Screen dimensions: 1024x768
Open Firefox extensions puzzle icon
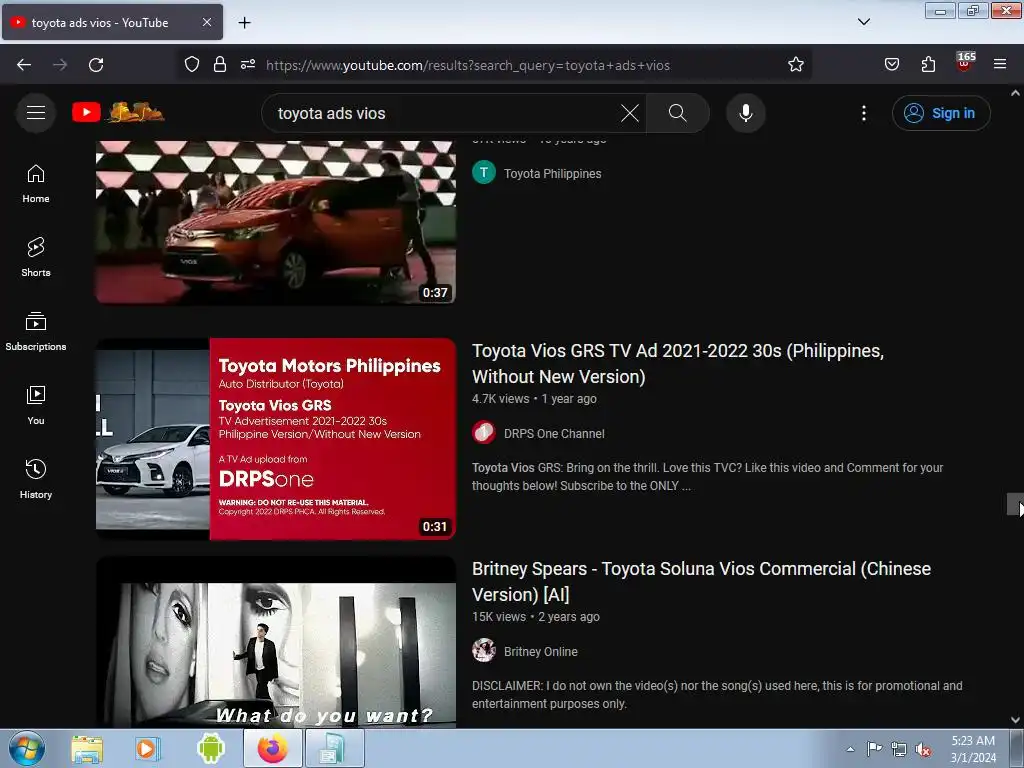[x=928, y=65]
